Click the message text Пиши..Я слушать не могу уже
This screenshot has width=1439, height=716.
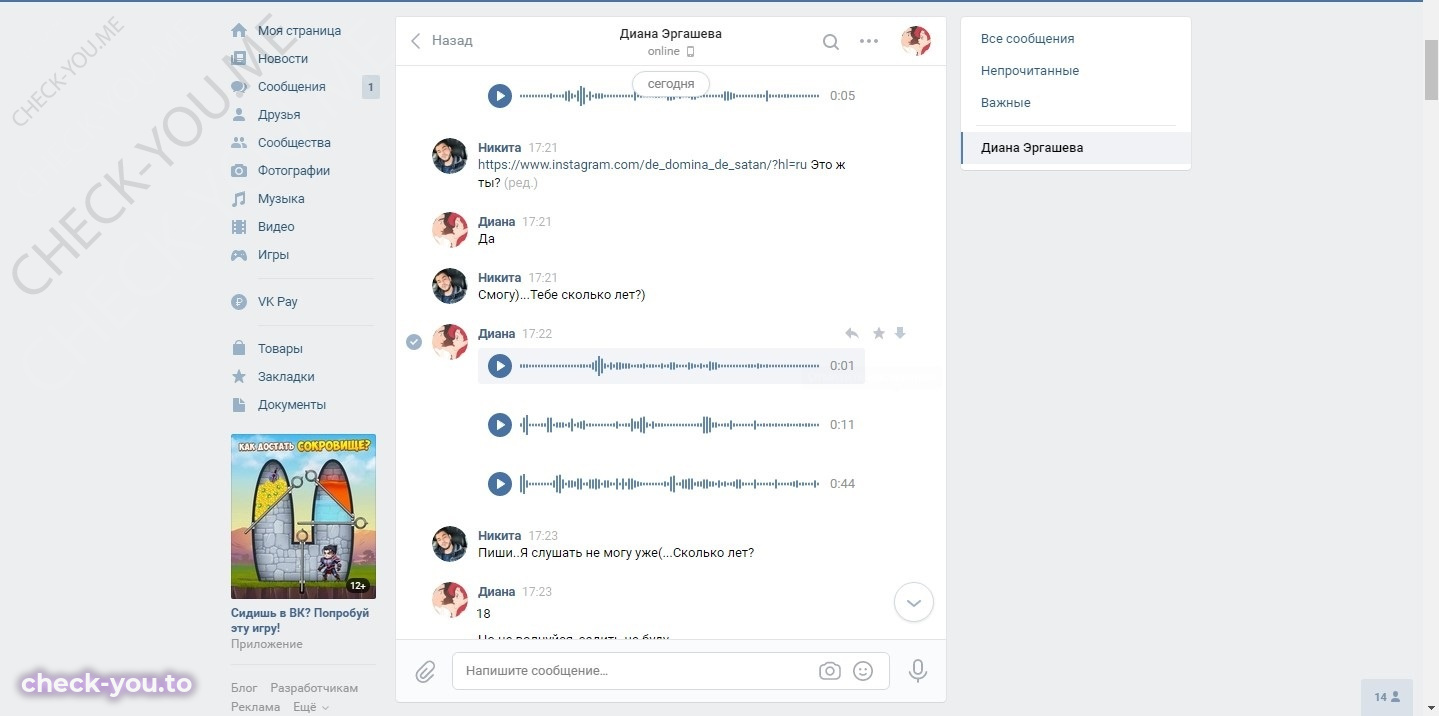(x=616, y=553)
